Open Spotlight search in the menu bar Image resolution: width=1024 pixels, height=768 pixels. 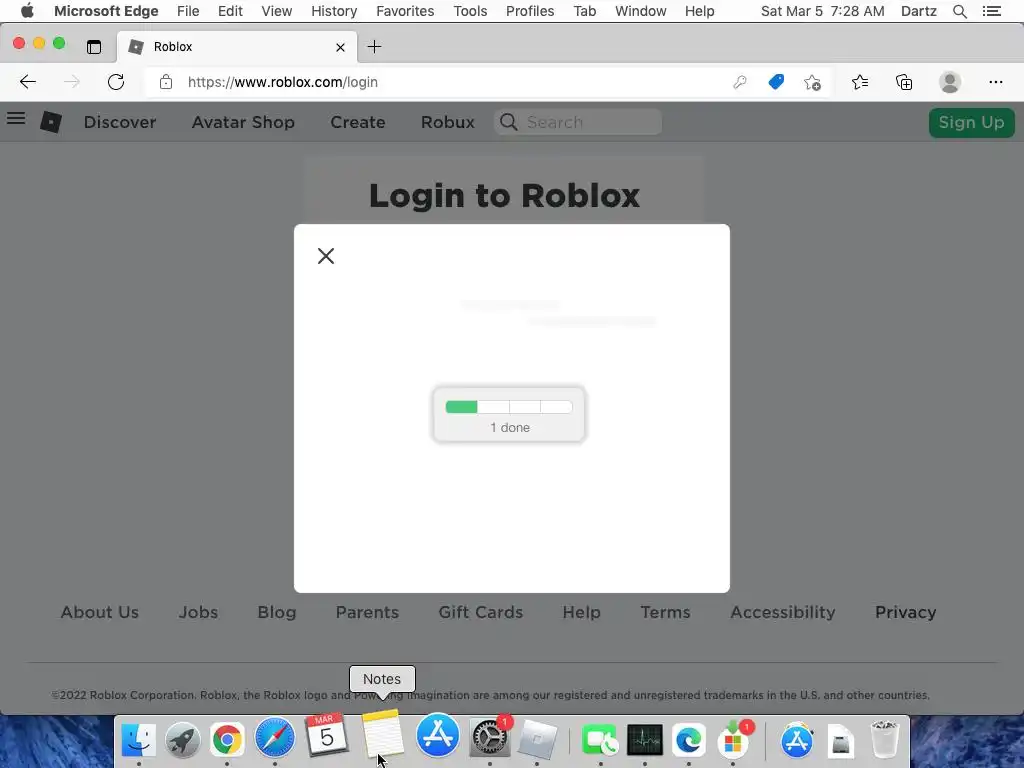point(959,11)
